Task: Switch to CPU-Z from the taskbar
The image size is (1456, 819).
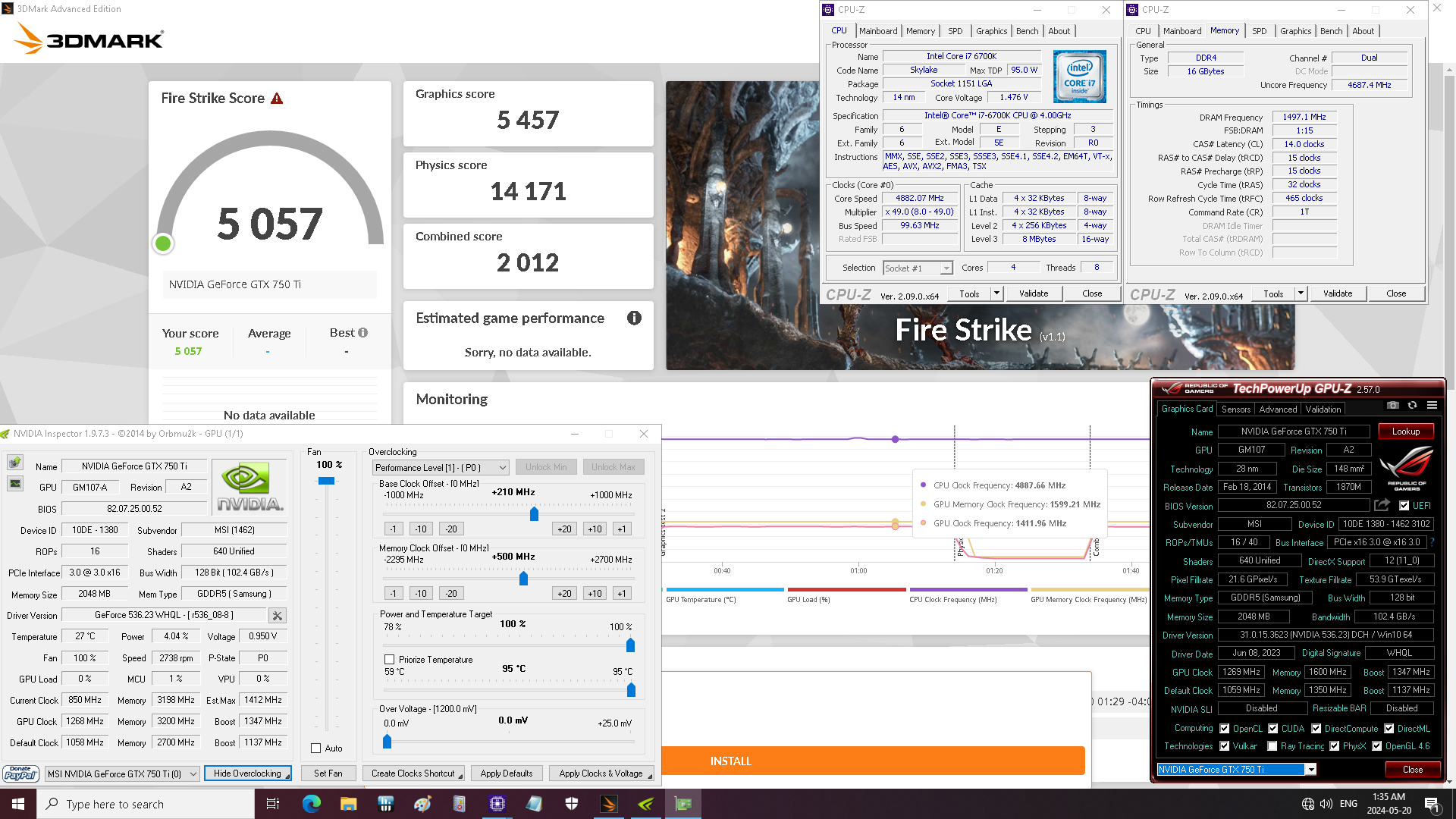Action: tap(497, 804)
